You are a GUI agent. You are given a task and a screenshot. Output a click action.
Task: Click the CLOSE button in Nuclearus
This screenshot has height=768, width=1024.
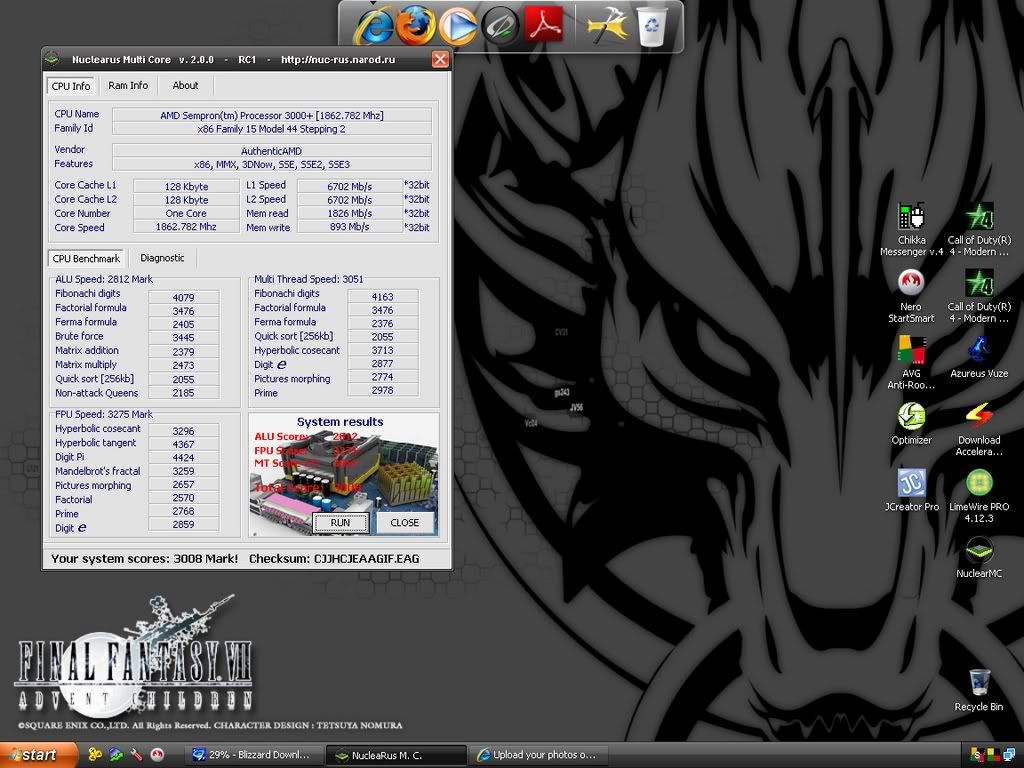point(405,522)
